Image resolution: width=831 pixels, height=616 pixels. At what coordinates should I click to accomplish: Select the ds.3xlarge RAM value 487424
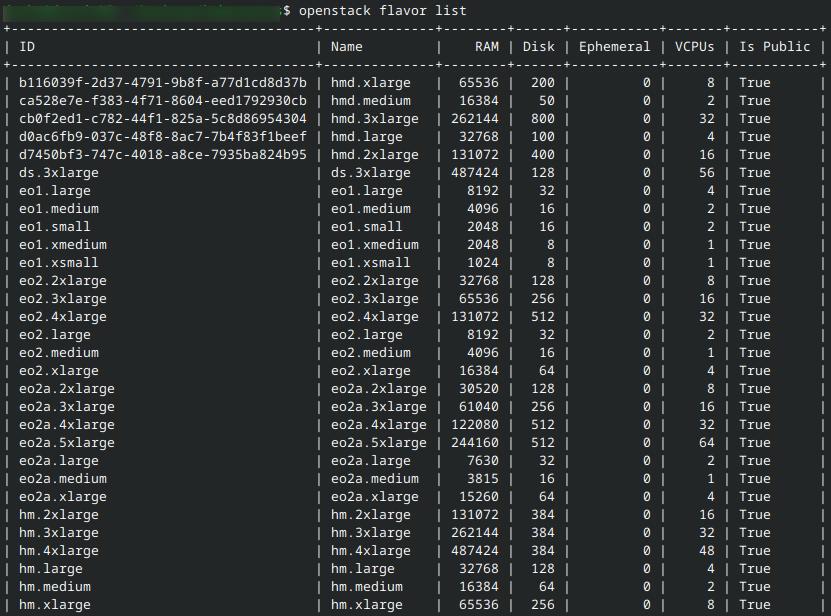point(477,172)
